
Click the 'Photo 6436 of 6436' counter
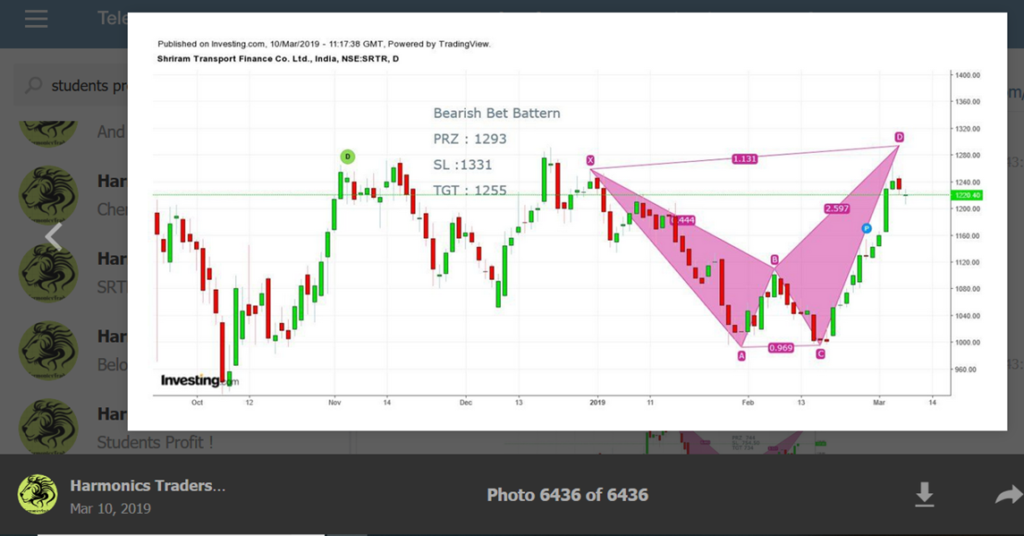click(568, 495)
